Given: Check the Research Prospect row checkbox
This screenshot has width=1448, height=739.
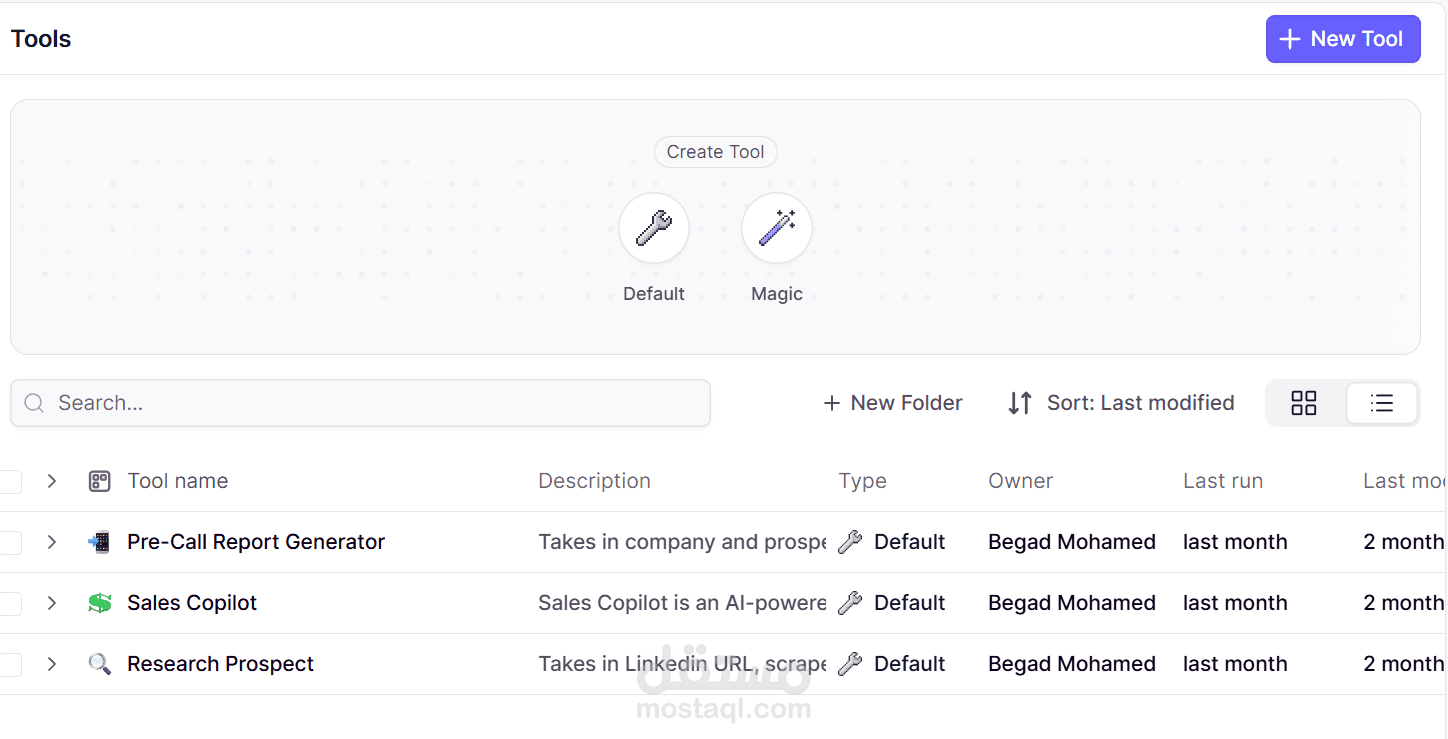Looking at the screenshot, I should point(10,665).
